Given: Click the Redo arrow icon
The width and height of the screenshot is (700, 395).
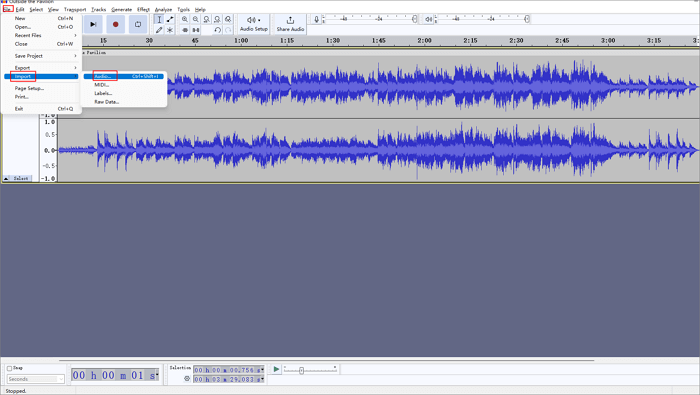Looking at the screenshot, I should pyautogui.click(x=228, y=30).
